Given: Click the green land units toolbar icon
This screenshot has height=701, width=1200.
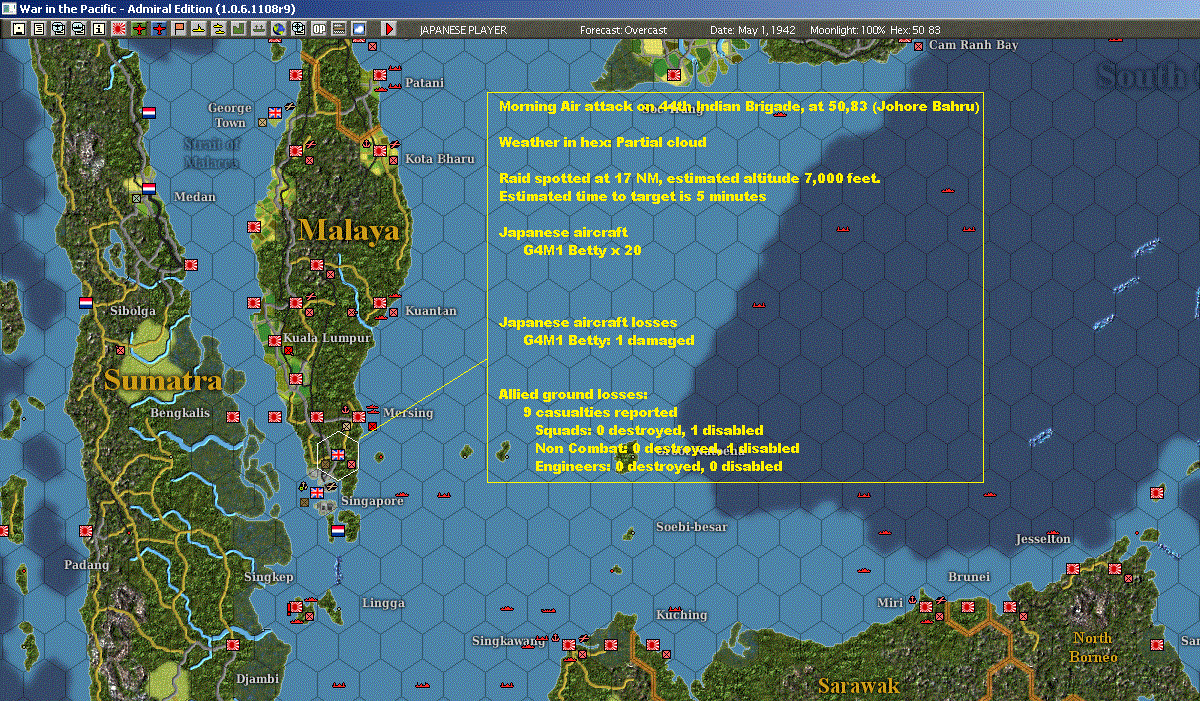Looking at the screenshot, I should (x=238, y=29).
